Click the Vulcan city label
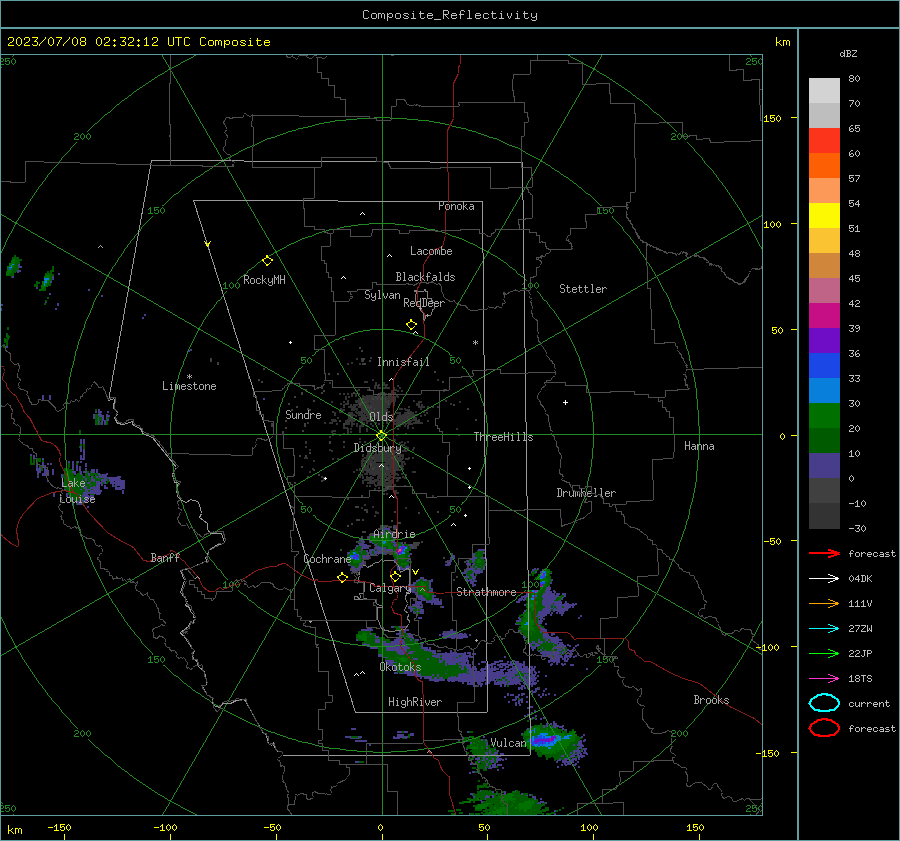Viewport: 900px width, 841px height. (x=509, y=743)
